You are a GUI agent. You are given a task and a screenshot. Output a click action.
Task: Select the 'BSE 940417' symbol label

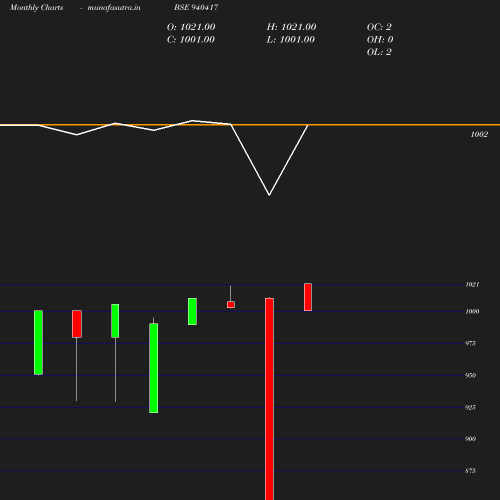point(196,7)
